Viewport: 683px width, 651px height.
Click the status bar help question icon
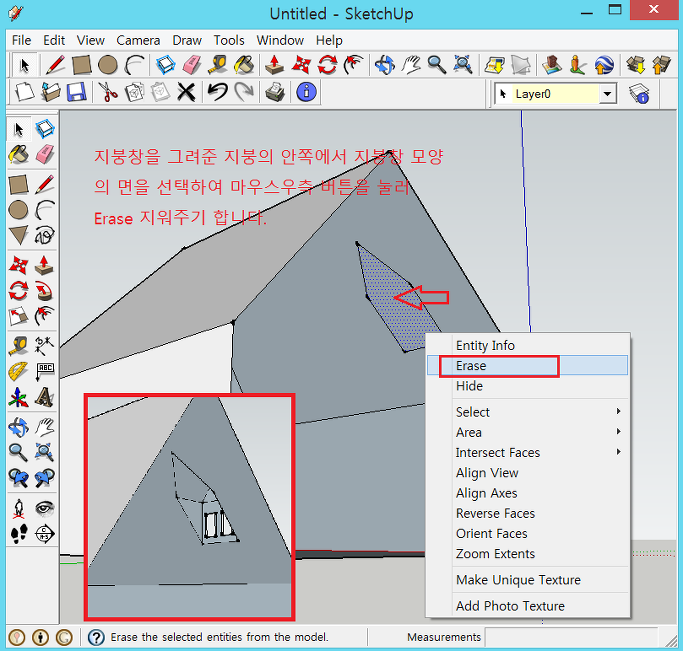tap(96, 638)
